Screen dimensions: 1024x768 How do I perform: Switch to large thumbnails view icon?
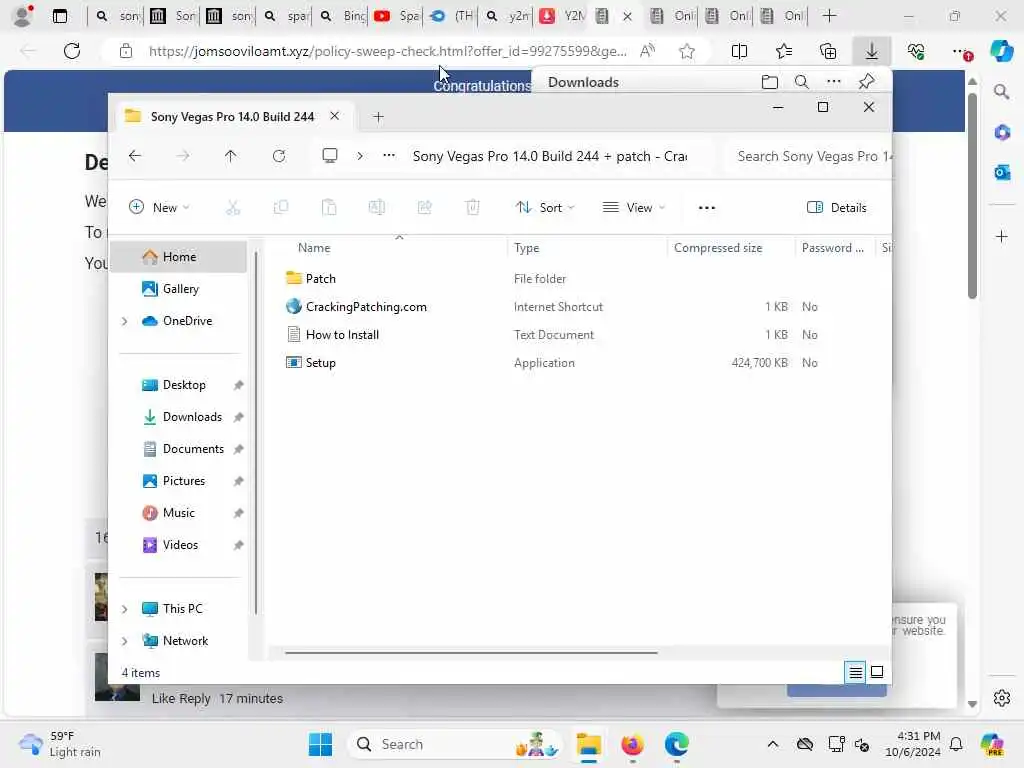click(877, 672)
